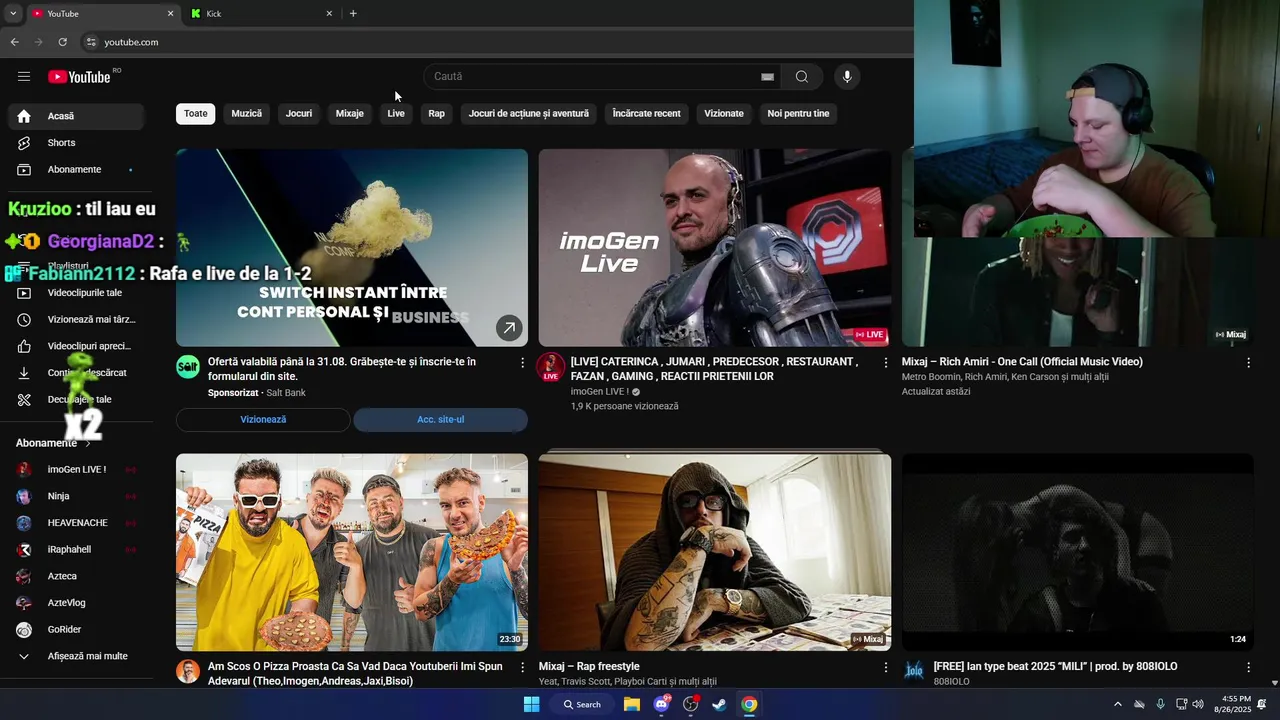This screenshot has width=1280, height=720.
Task: Open options for Mixaj Rap freestyle
Action: pos(885,667)
